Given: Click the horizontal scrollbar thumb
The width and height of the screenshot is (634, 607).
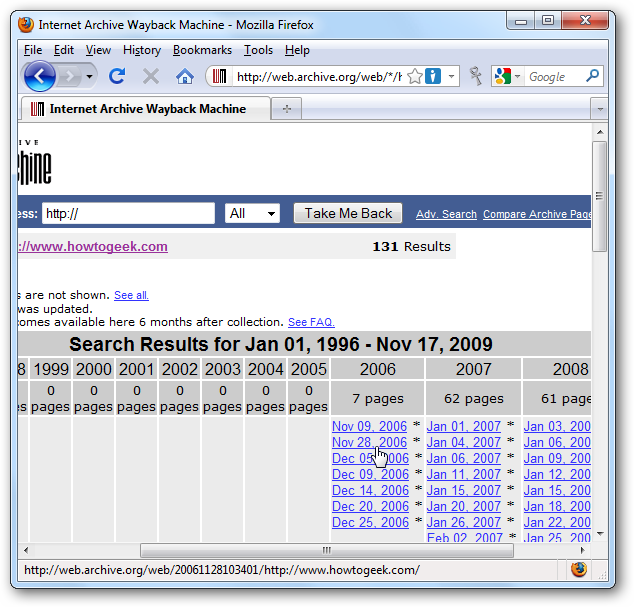Looking at the screenshot, I should 327,550.
